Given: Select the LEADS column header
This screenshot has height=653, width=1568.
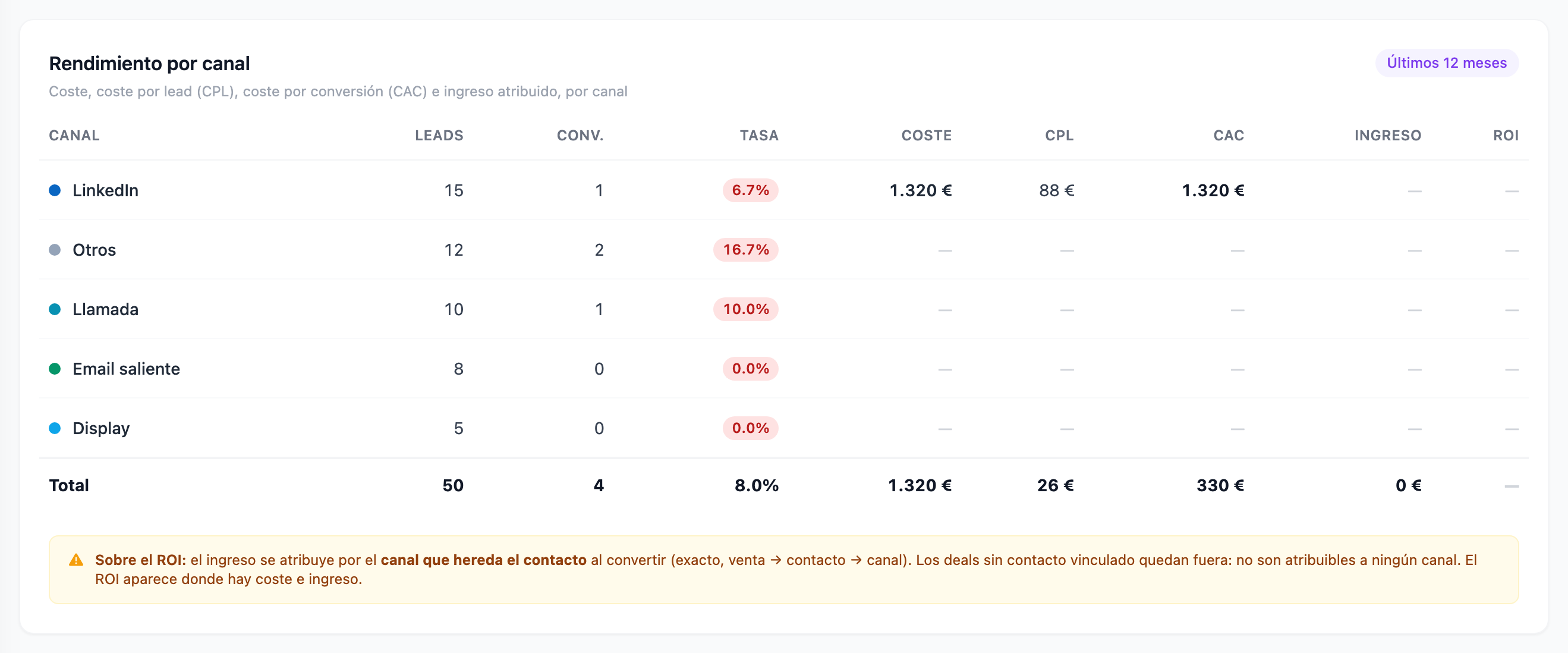Looking at the screenshot, I should pyautogui.click(x=439, y=135).
